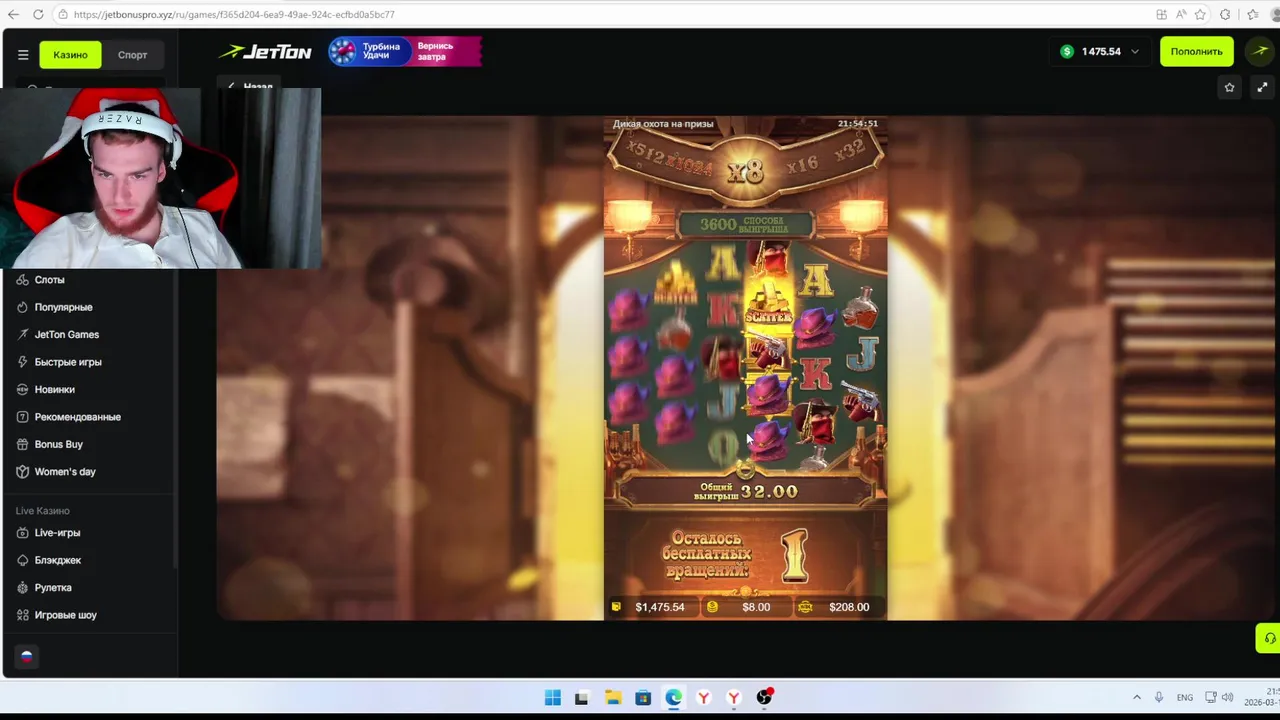Click the microphone icon in system tray
This screenshot has width=1280, height=720.
tap(1159, 697)
